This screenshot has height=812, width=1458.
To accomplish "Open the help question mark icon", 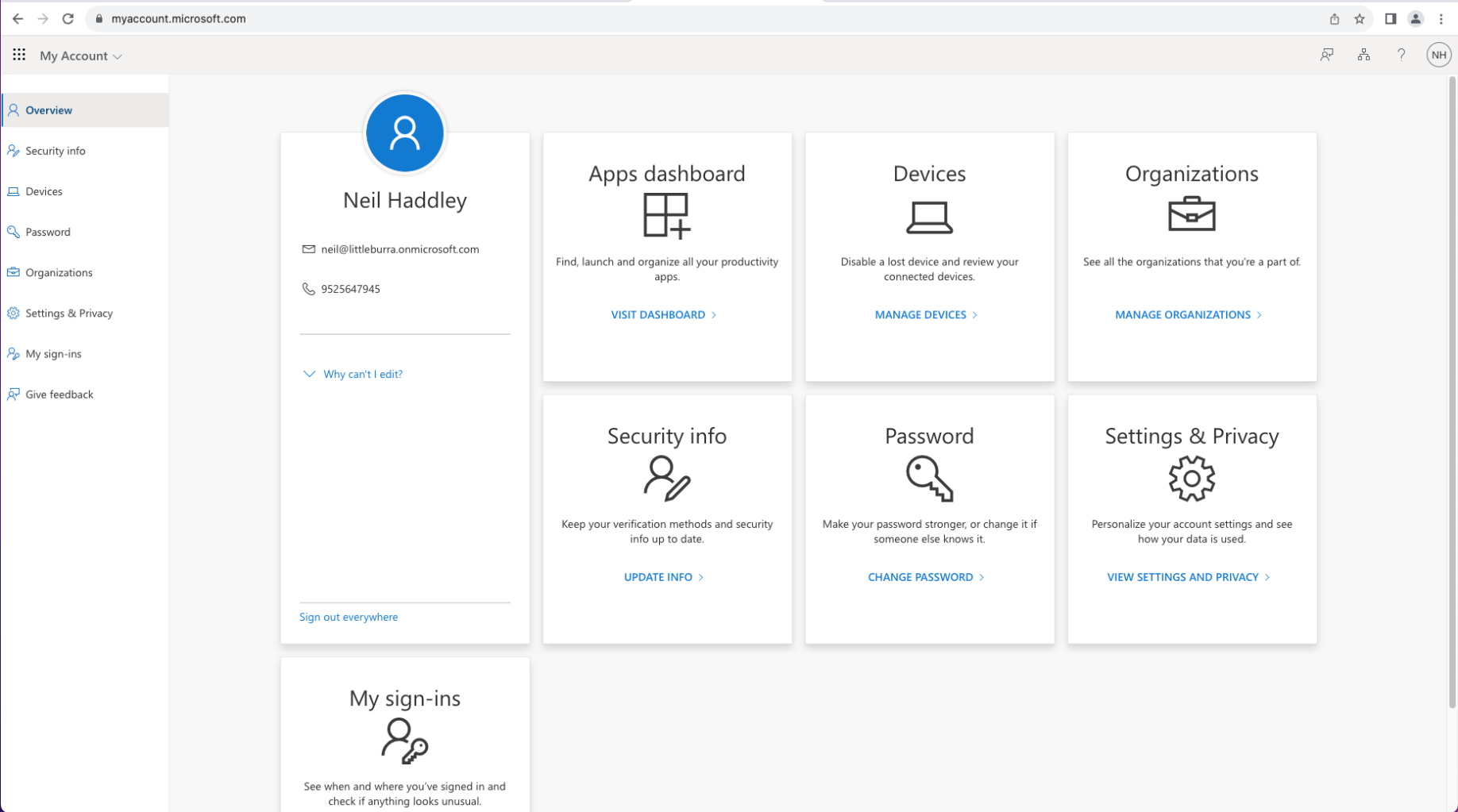I will point(1401,55).
